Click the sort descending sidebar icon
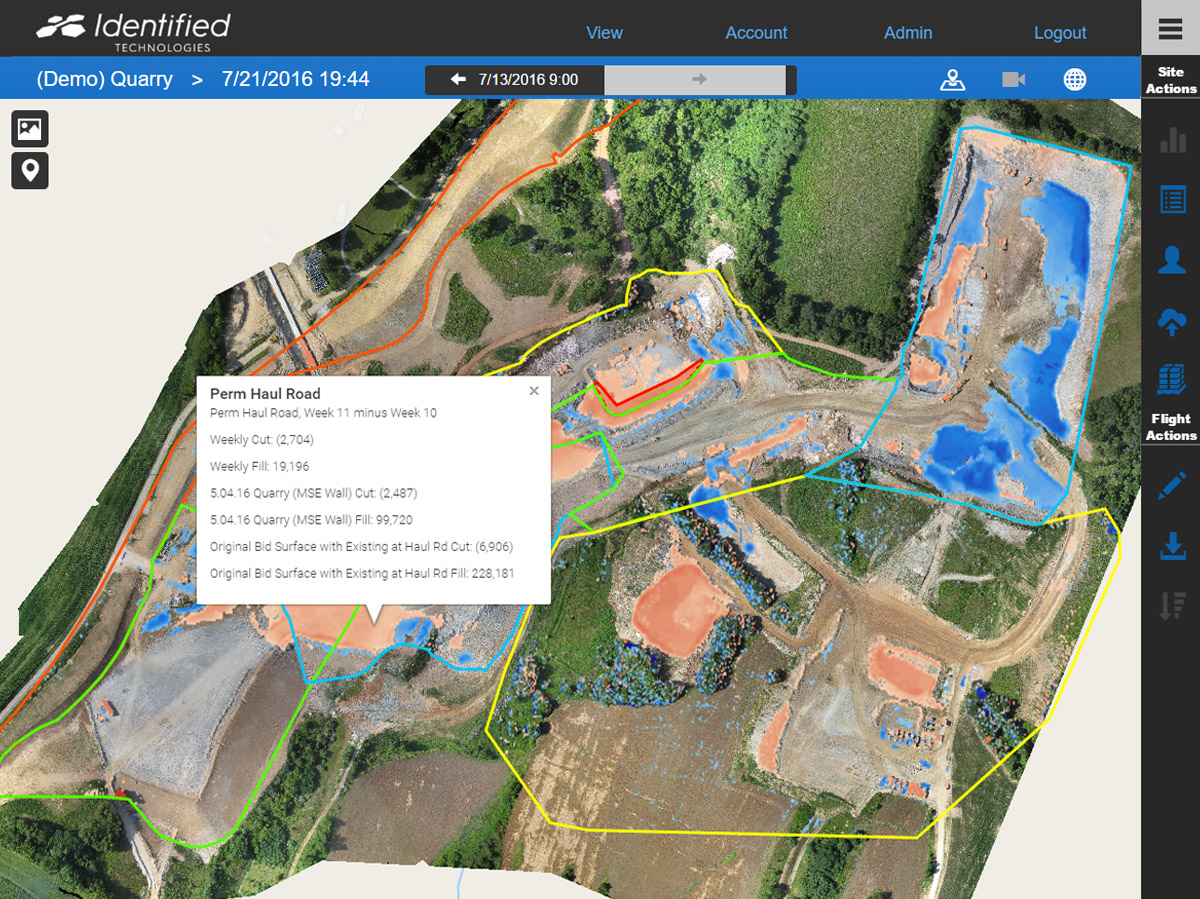The width and height of the screenshot is (1200, 899). tap(1171, 606)
